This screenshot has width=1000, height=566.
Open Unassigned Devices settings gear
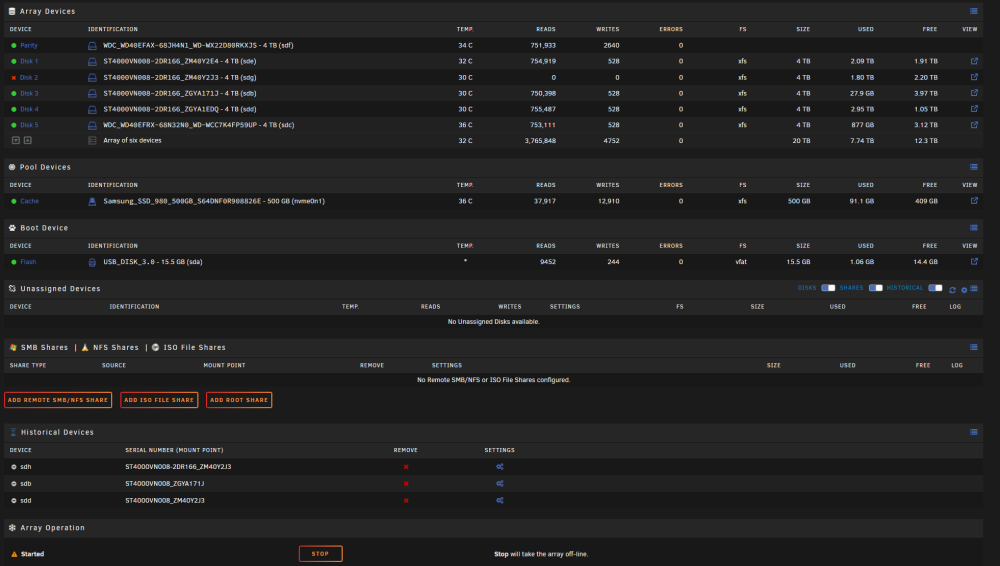point(964,290)
